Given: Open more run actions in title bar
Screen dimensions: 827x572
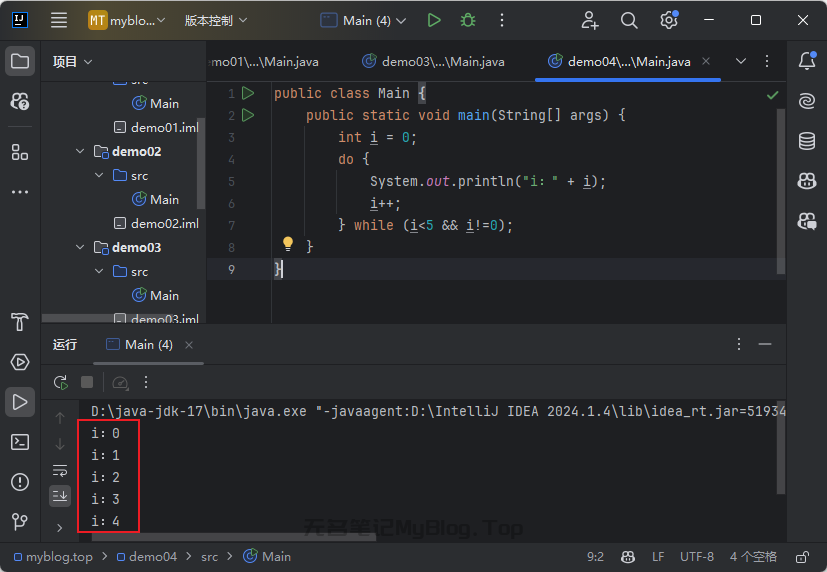Looking at the screenshot, I should 502,21.
